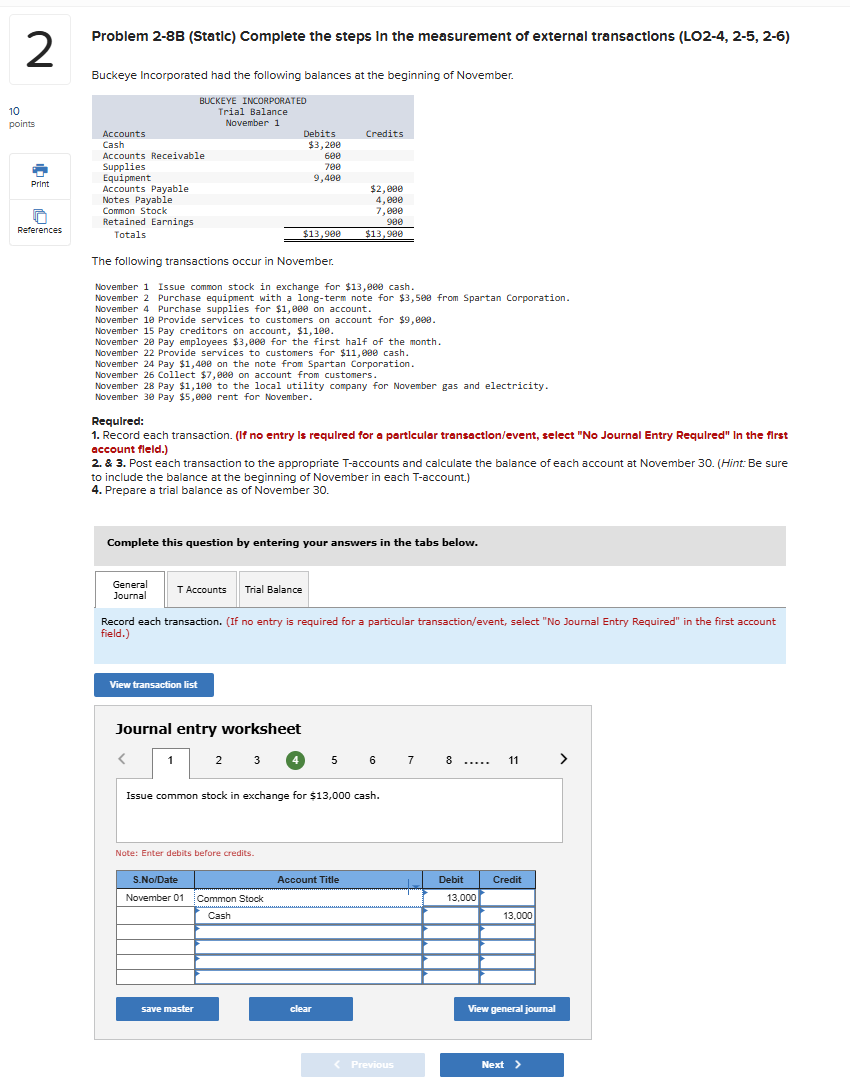Click the disabled Previous button

pos(362,1064)
